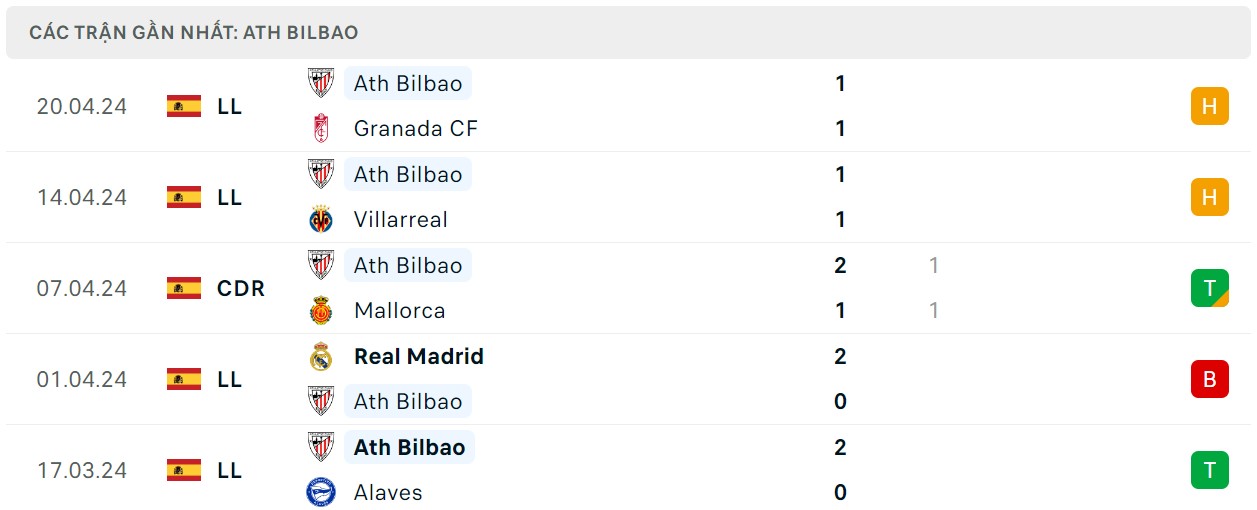Viewport: 1257px width, 510px height.
Task: Click the Granada CF club crest
Action: tap(321, 128)
